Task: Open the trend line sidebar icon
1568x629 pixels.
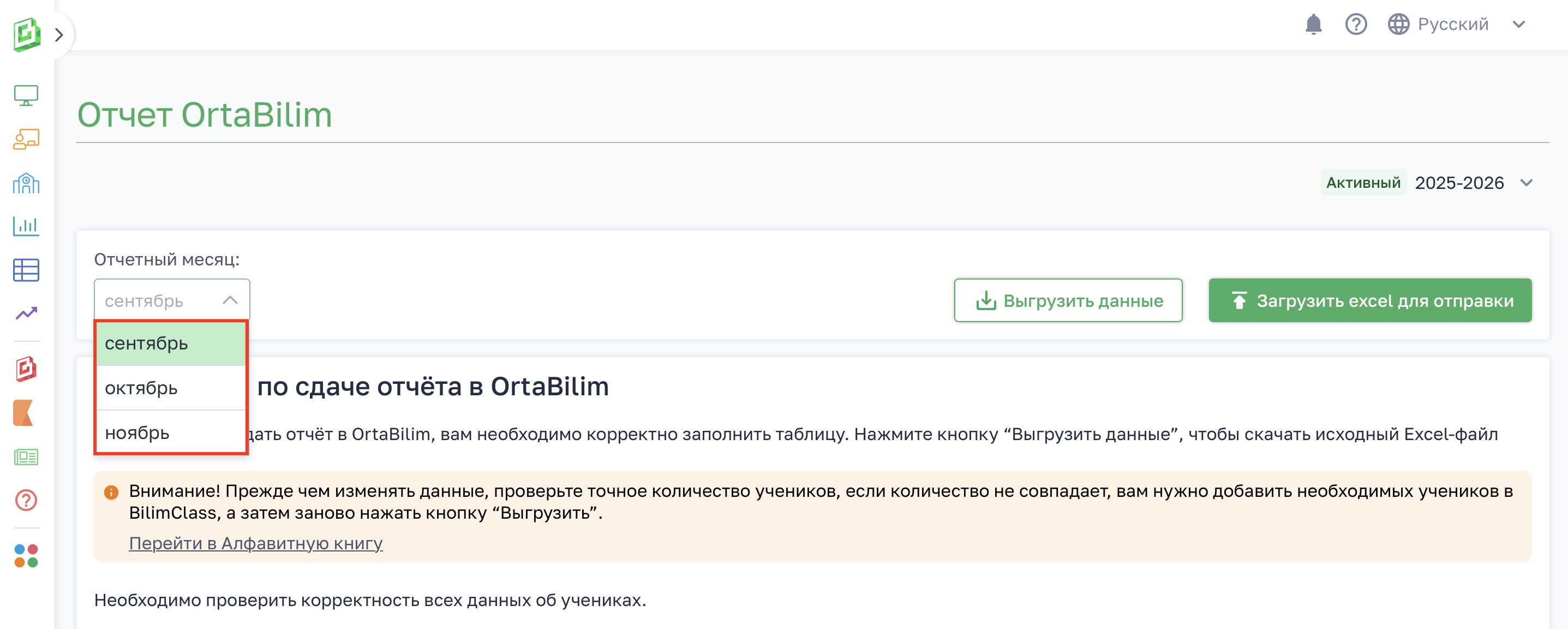Action: tap(26, 313)
